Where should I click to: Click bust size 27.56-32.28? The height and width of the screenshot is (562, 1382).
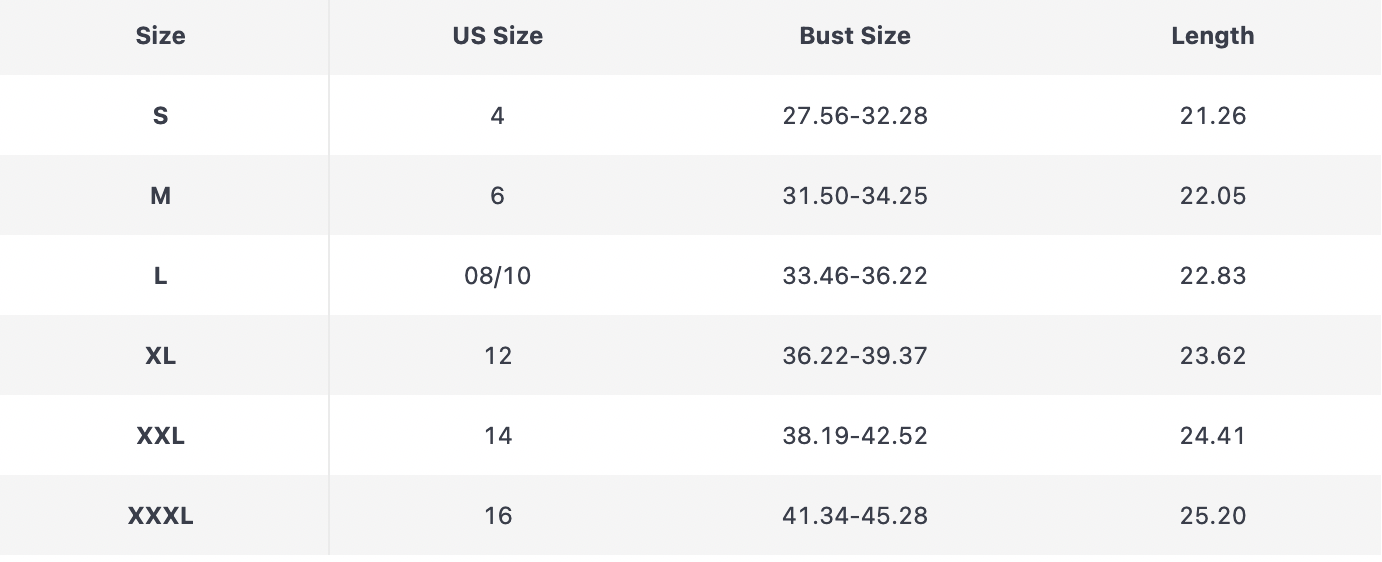click(x=855, y=116)
